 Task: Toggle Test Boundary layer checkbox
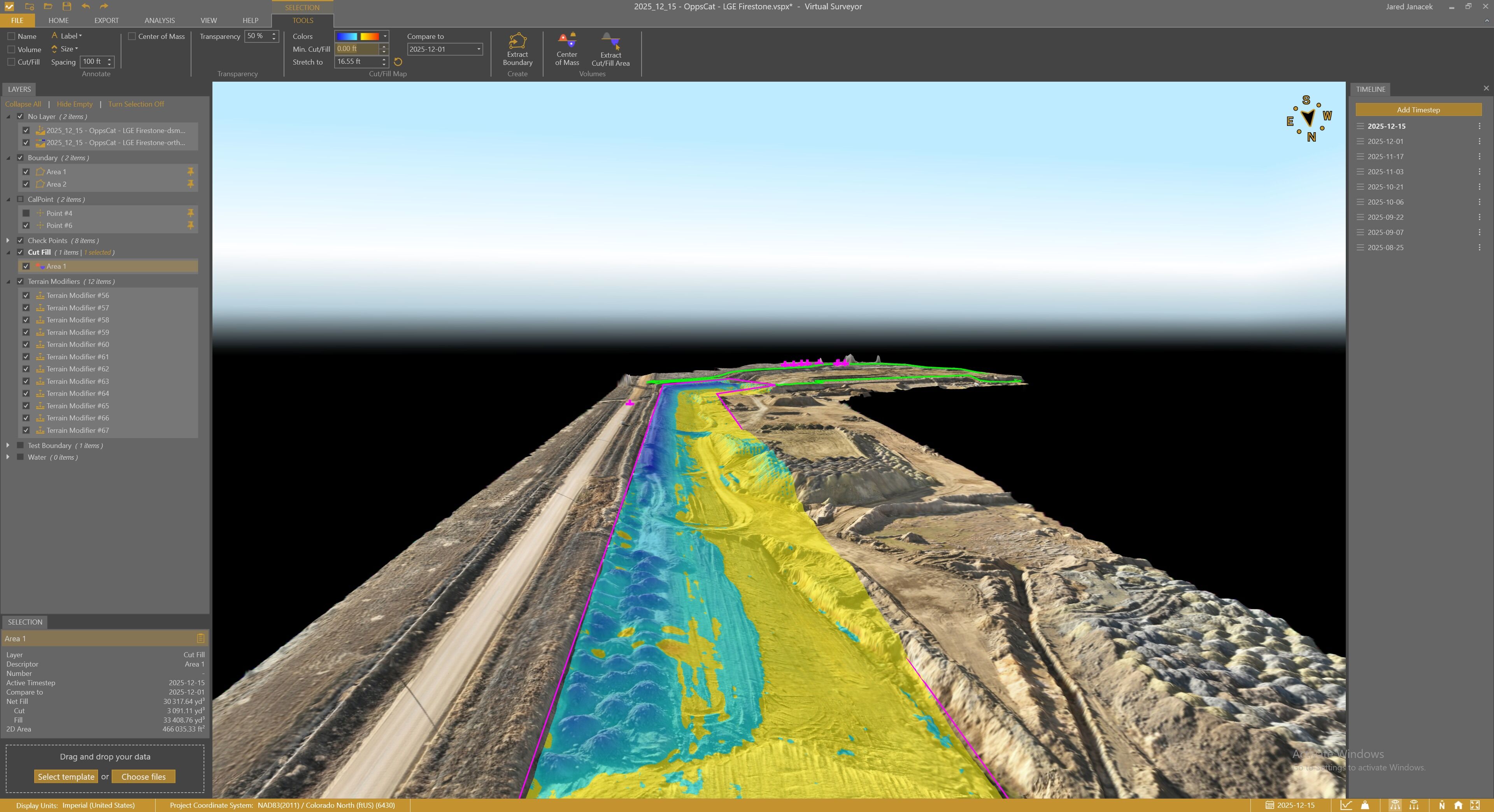pos(20,445)
